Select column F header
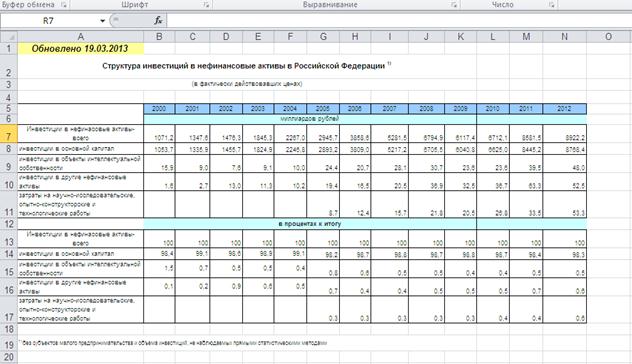The image size is (632, 364). point(290,37)
